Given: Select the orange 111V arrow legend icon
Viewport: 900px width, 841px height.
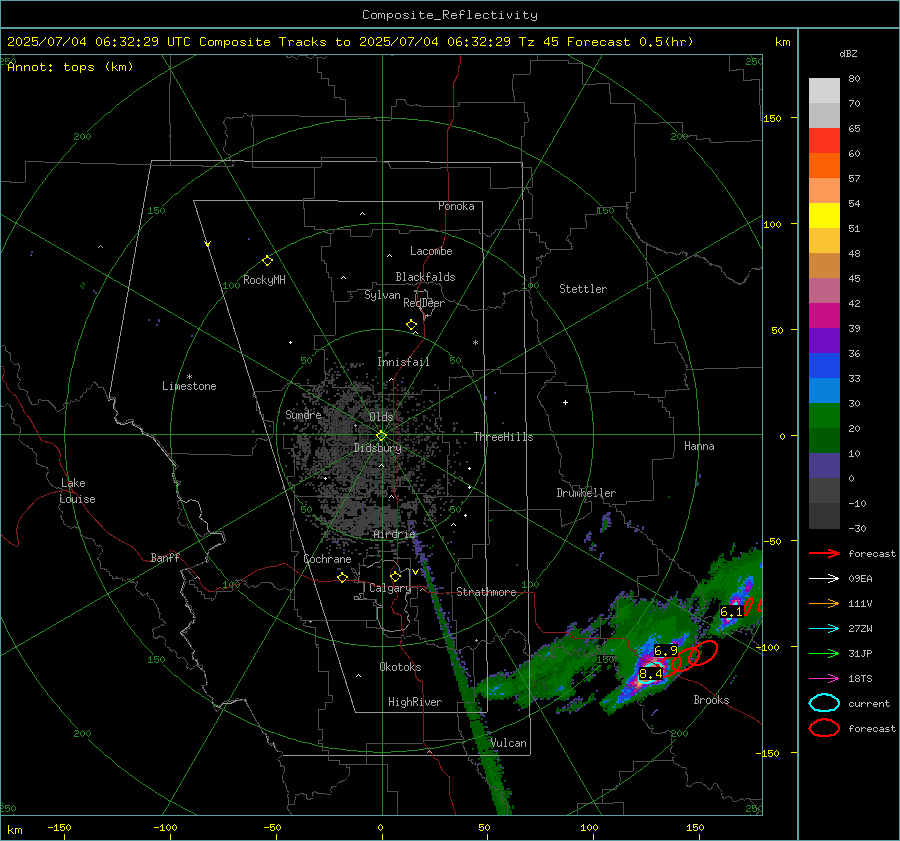Looking at the screenshot, I should [824, 603].
